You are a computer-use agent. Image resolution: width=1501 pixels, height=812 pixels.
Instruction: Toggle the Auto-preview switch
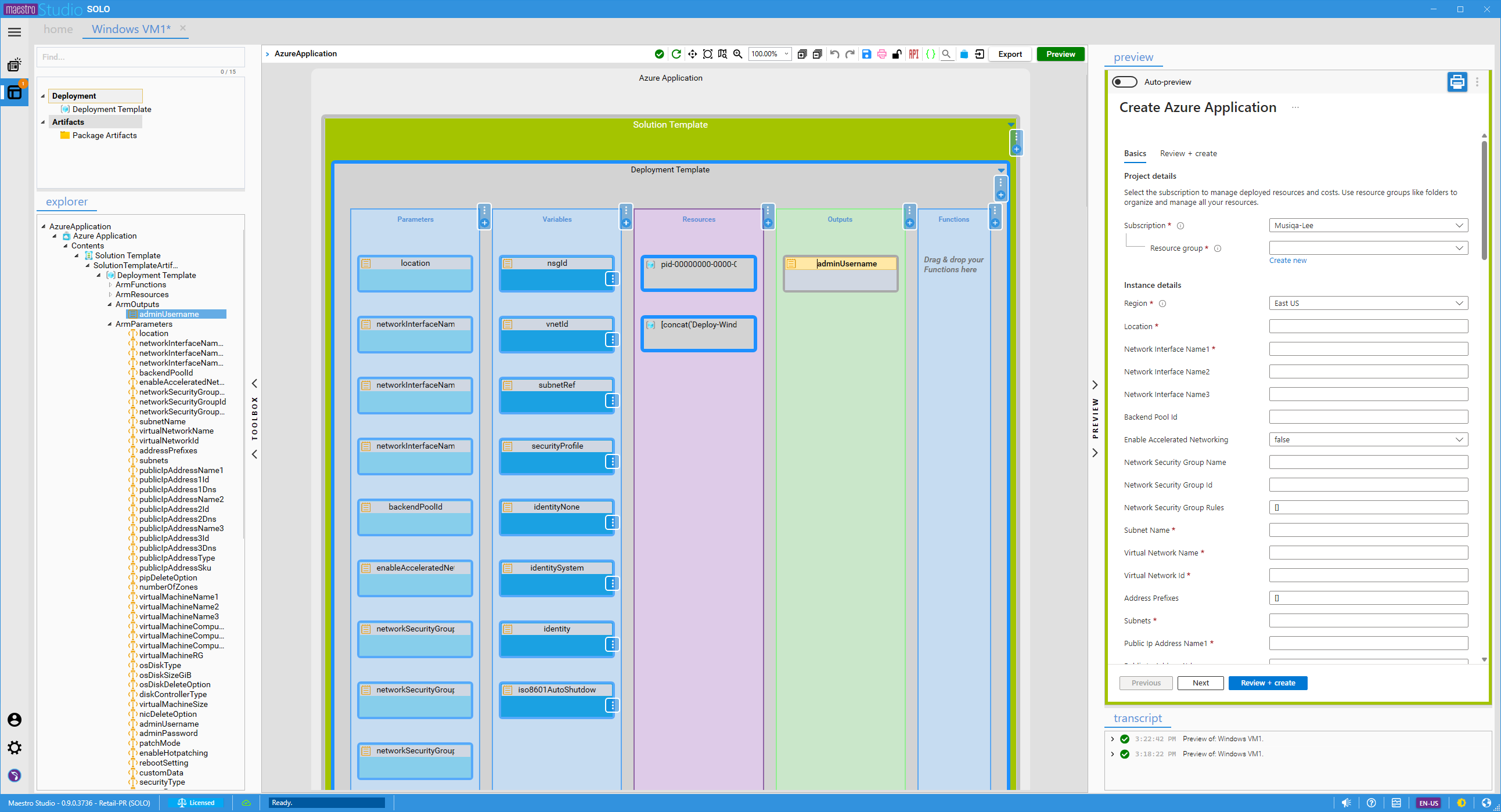(1124, 82)
